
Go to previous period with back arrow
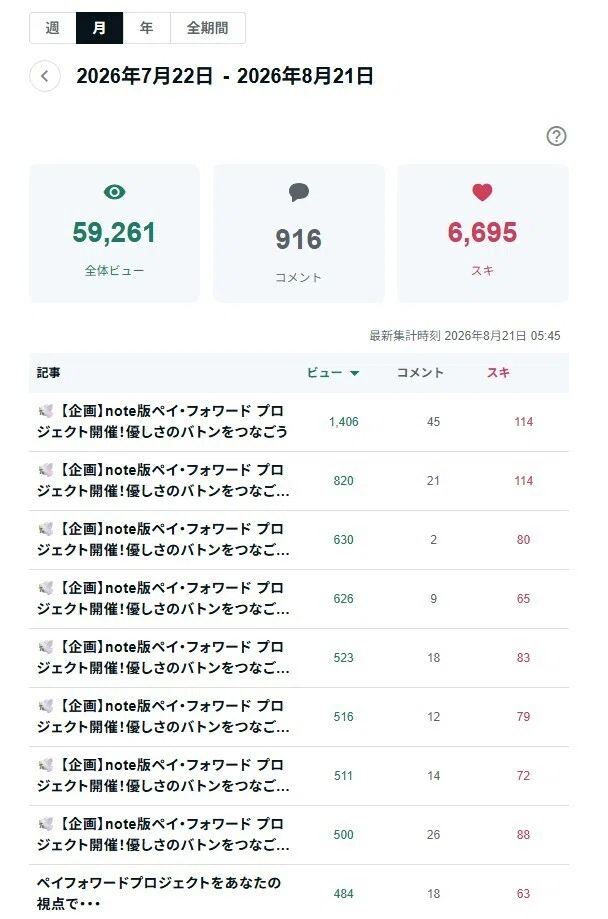[x=45, y=76]
